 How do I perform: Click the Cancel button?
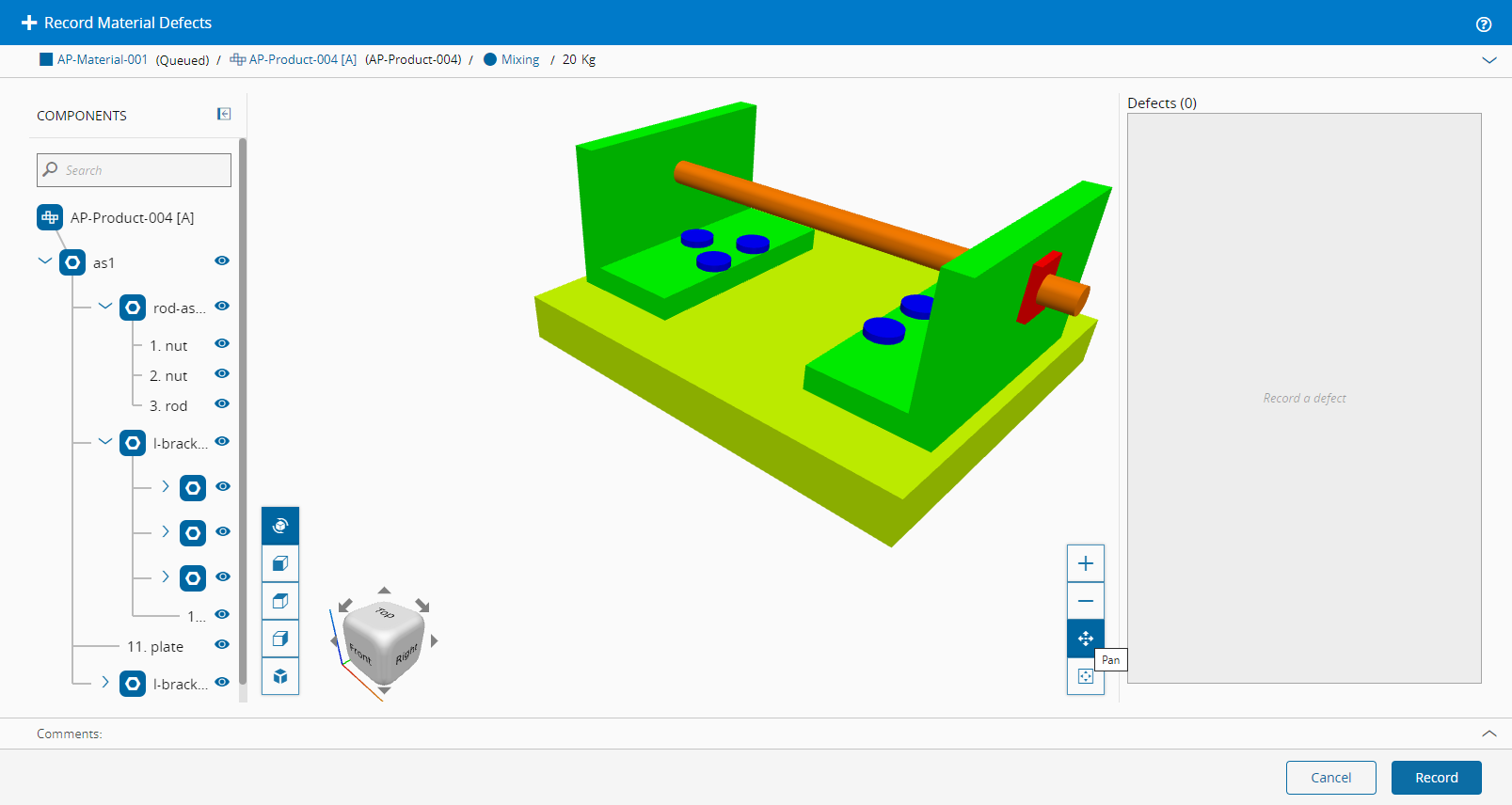[x=1331, y=778]
